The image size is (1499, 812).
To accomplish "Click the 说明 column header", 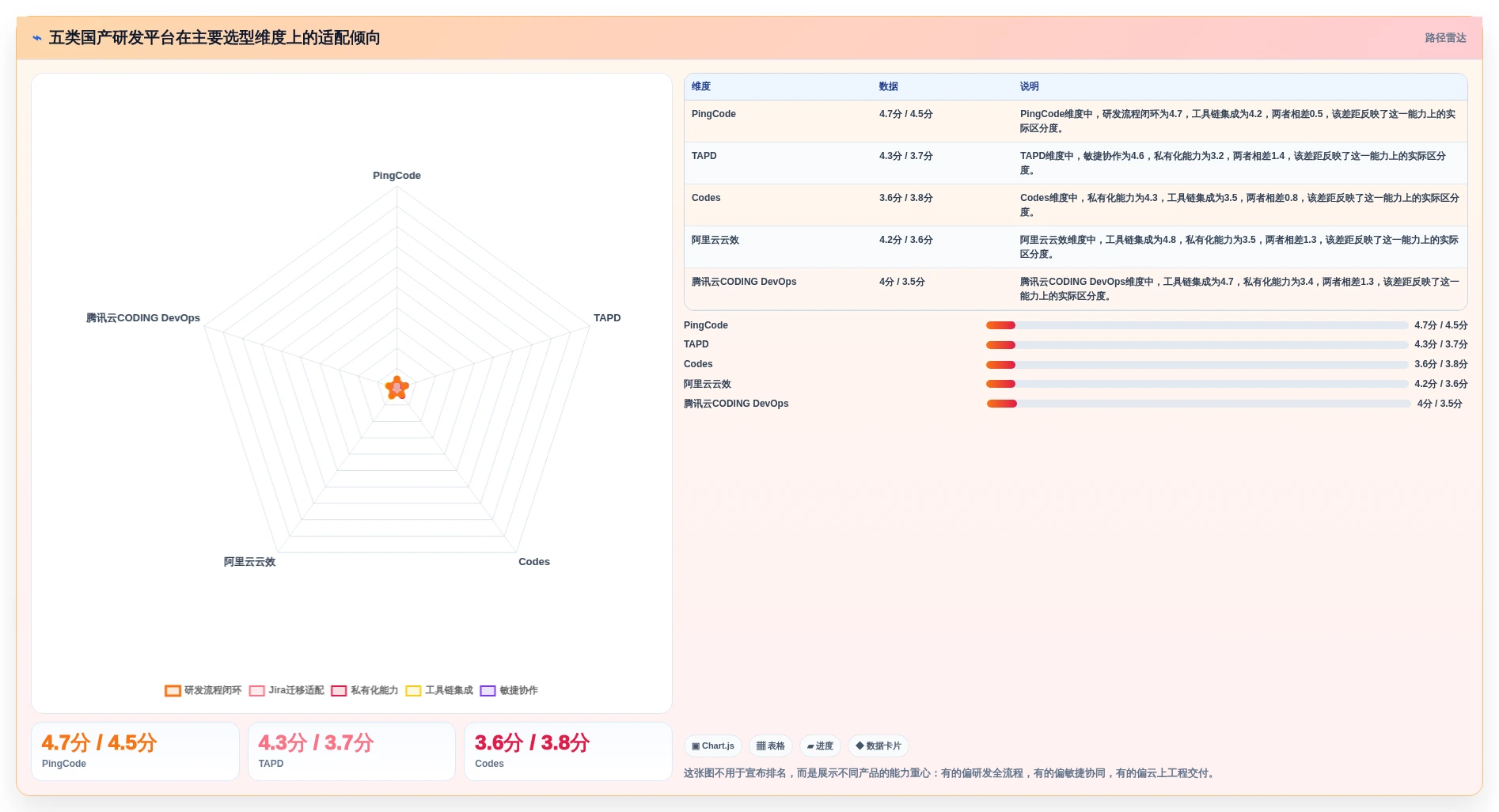I will [x=1029, y=87].
